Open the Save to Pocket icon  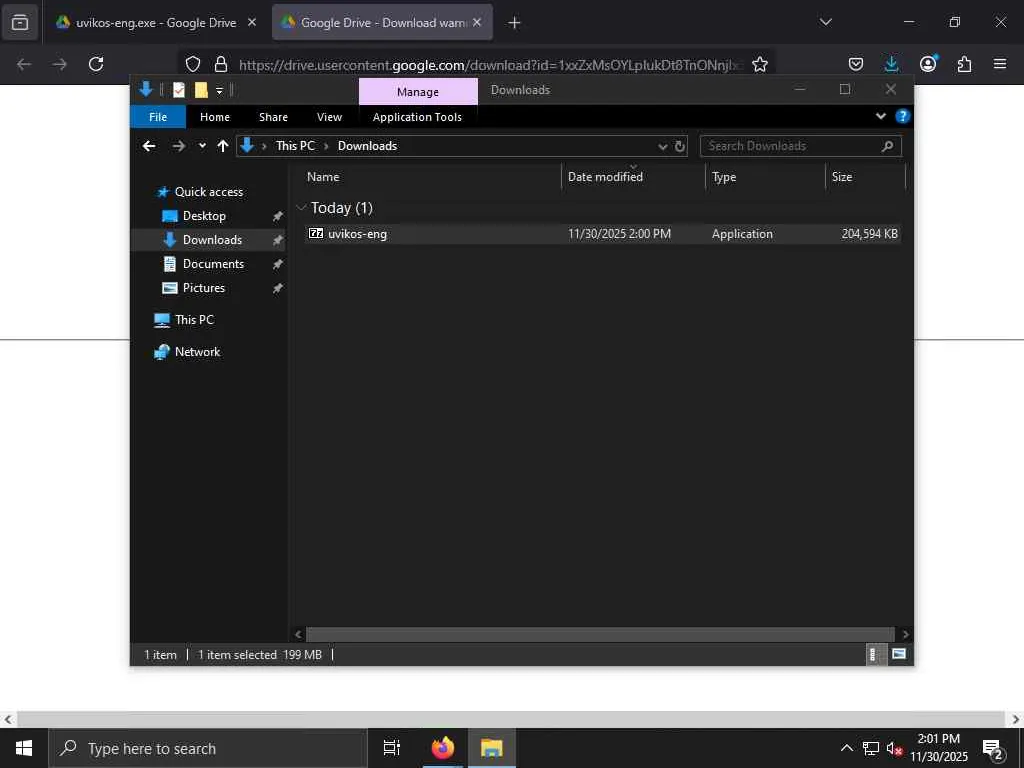pyautogui.click(x=856, y=64)
